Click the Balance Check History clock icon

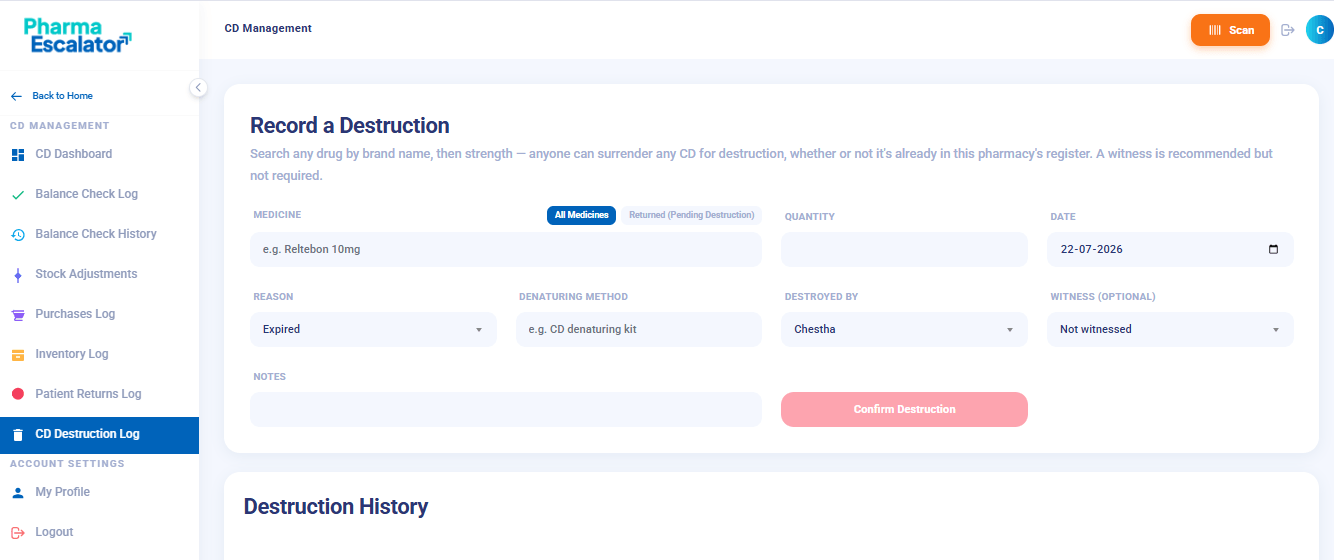pyautogui.click(x=18, y=235)
